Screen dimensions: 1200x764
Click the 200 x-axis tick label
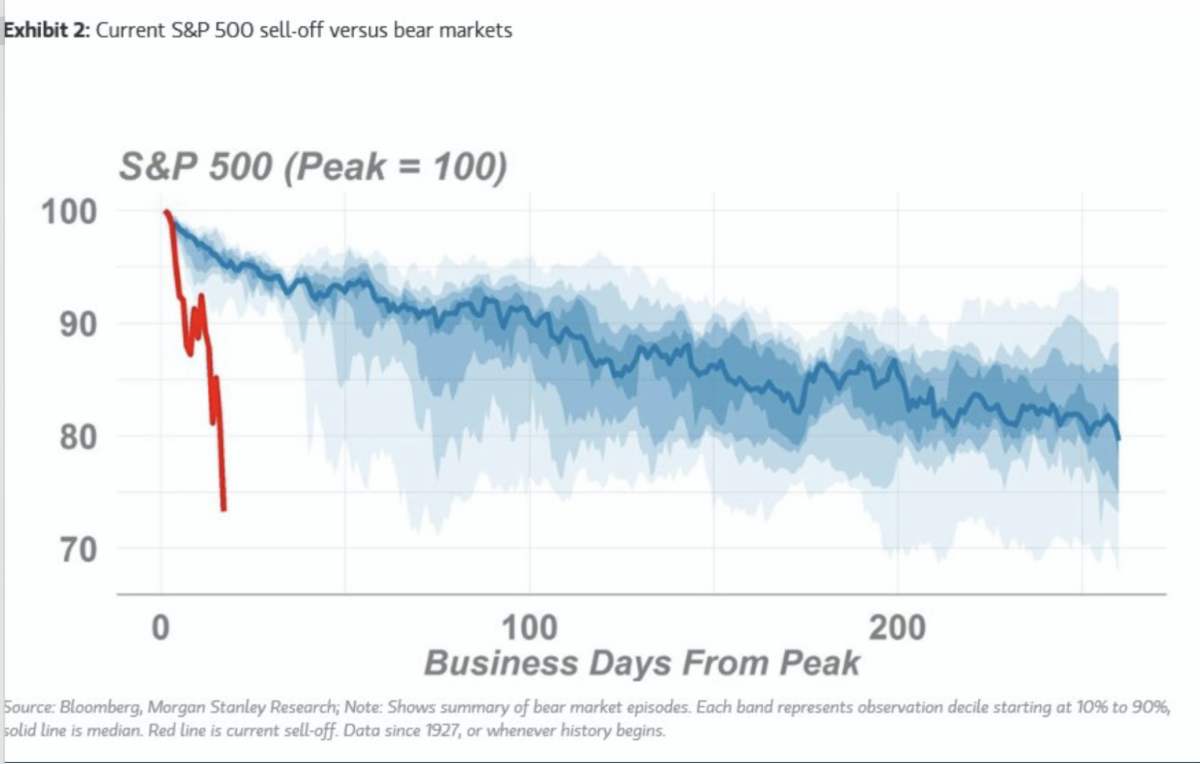[x=897, y=628]
